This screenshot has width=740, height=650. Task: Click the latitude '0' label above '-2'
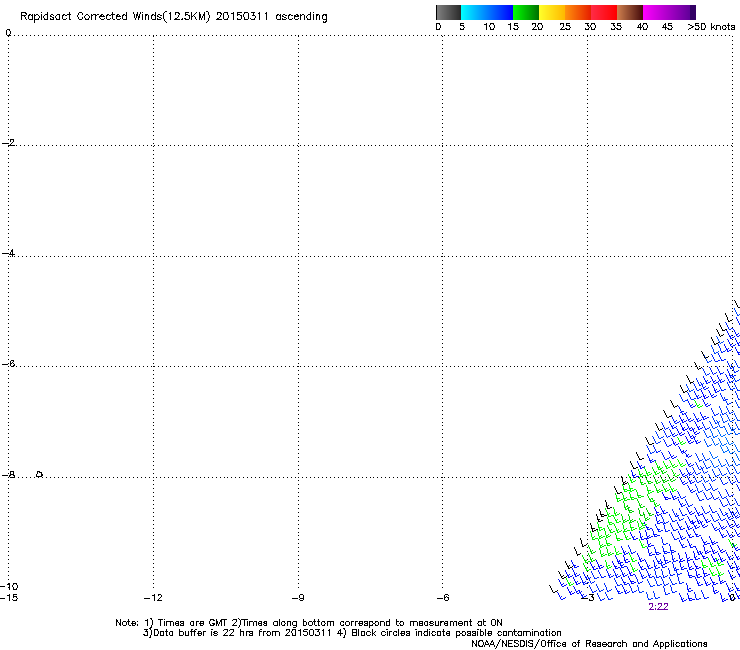click(8, 33)
